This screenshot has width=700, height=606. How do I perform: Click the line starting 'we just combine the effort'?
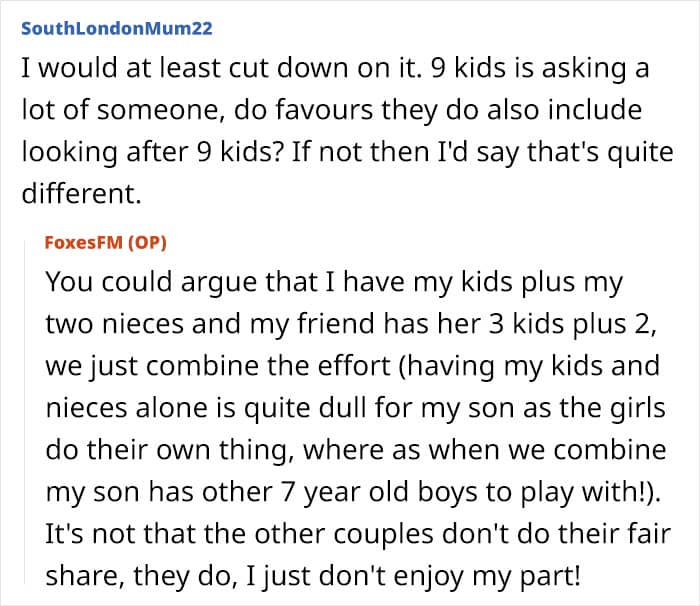pos(352,366)
